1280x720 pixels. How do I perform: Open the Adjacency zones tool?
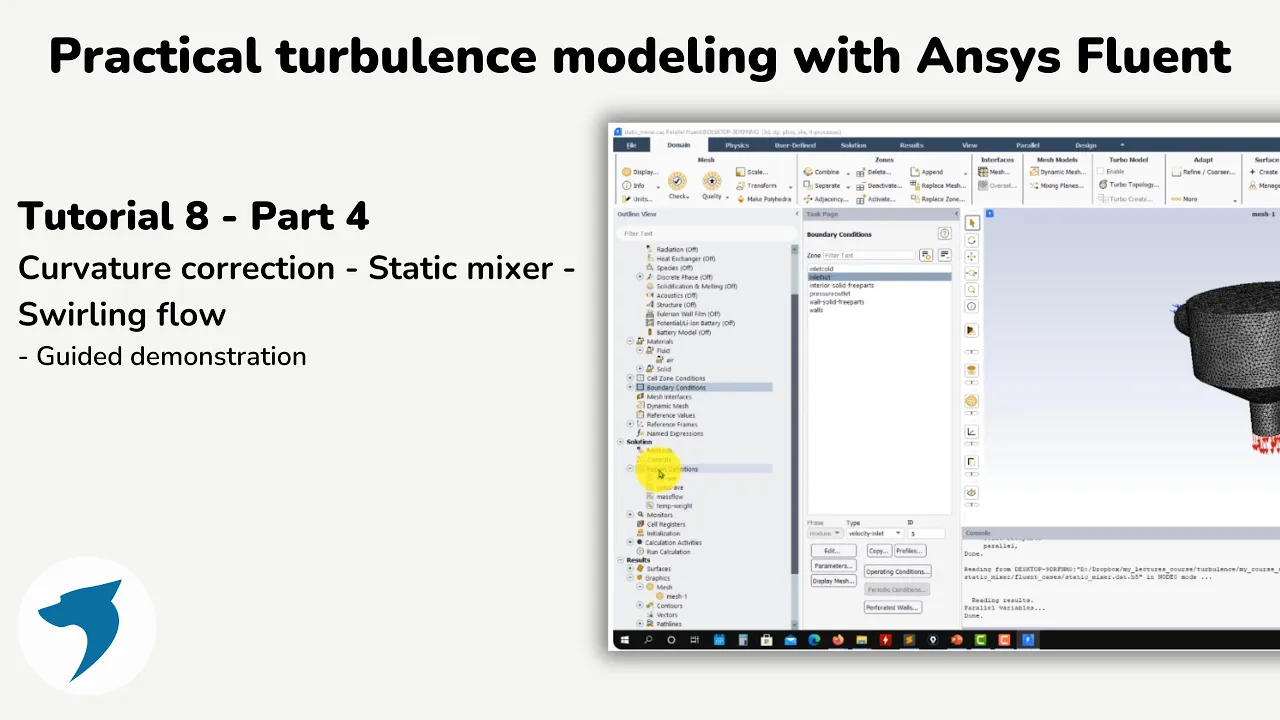tap(825, 199)
